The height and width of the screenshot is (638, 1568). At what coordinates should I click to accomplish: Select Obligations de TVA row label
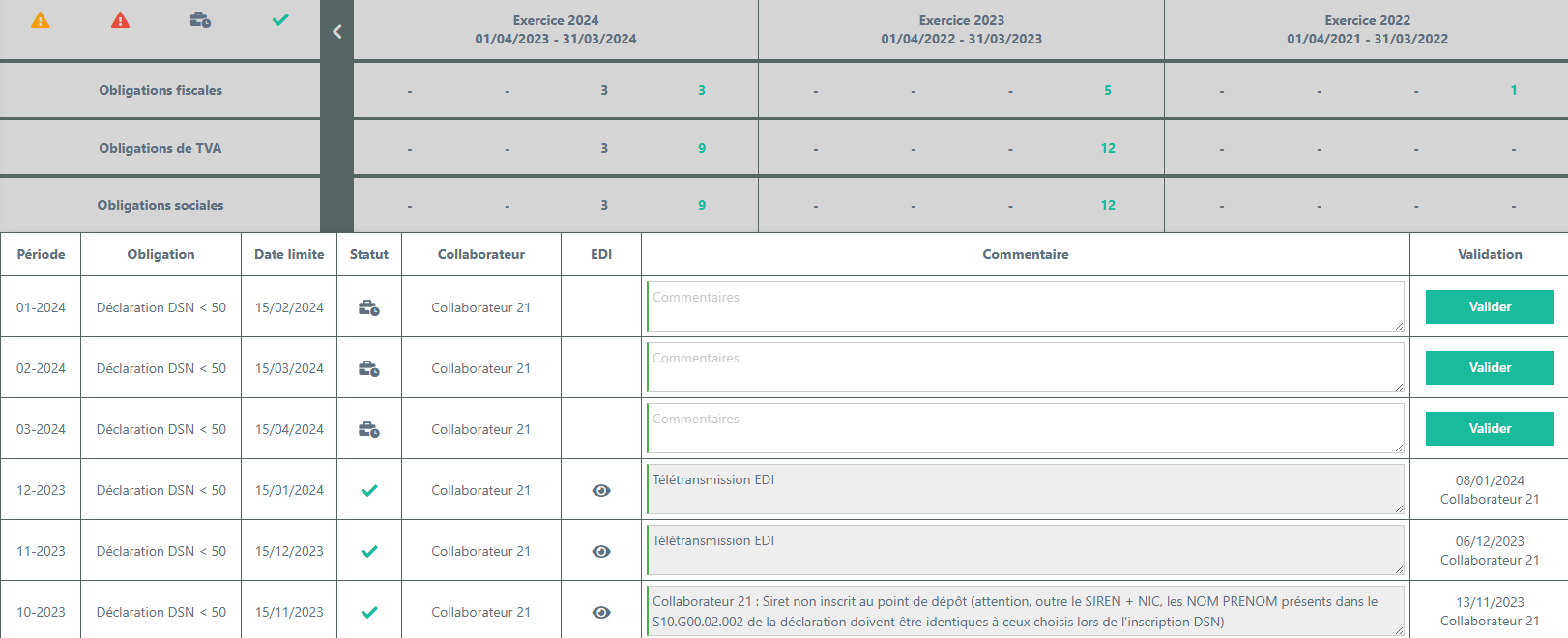[x=160, y=148]
